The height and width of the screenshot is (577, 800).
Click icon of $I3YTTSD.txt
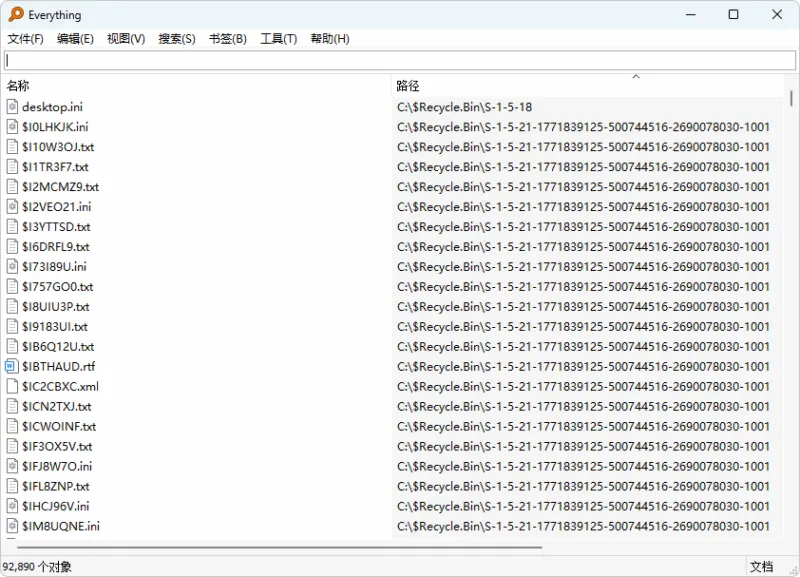tap(12, 227)
